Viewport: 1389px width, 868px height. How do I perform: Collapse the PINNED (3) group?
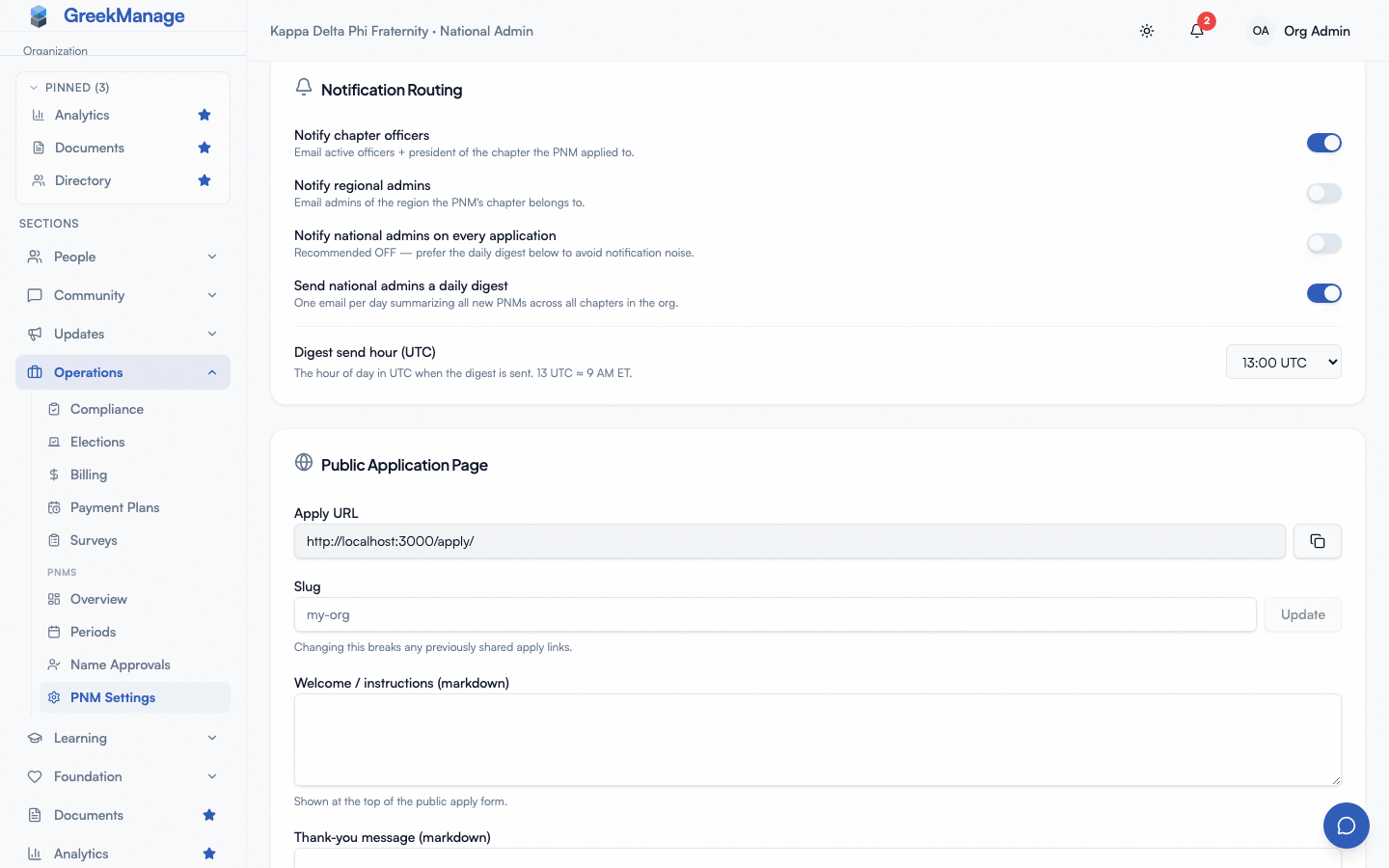point(69,88)
